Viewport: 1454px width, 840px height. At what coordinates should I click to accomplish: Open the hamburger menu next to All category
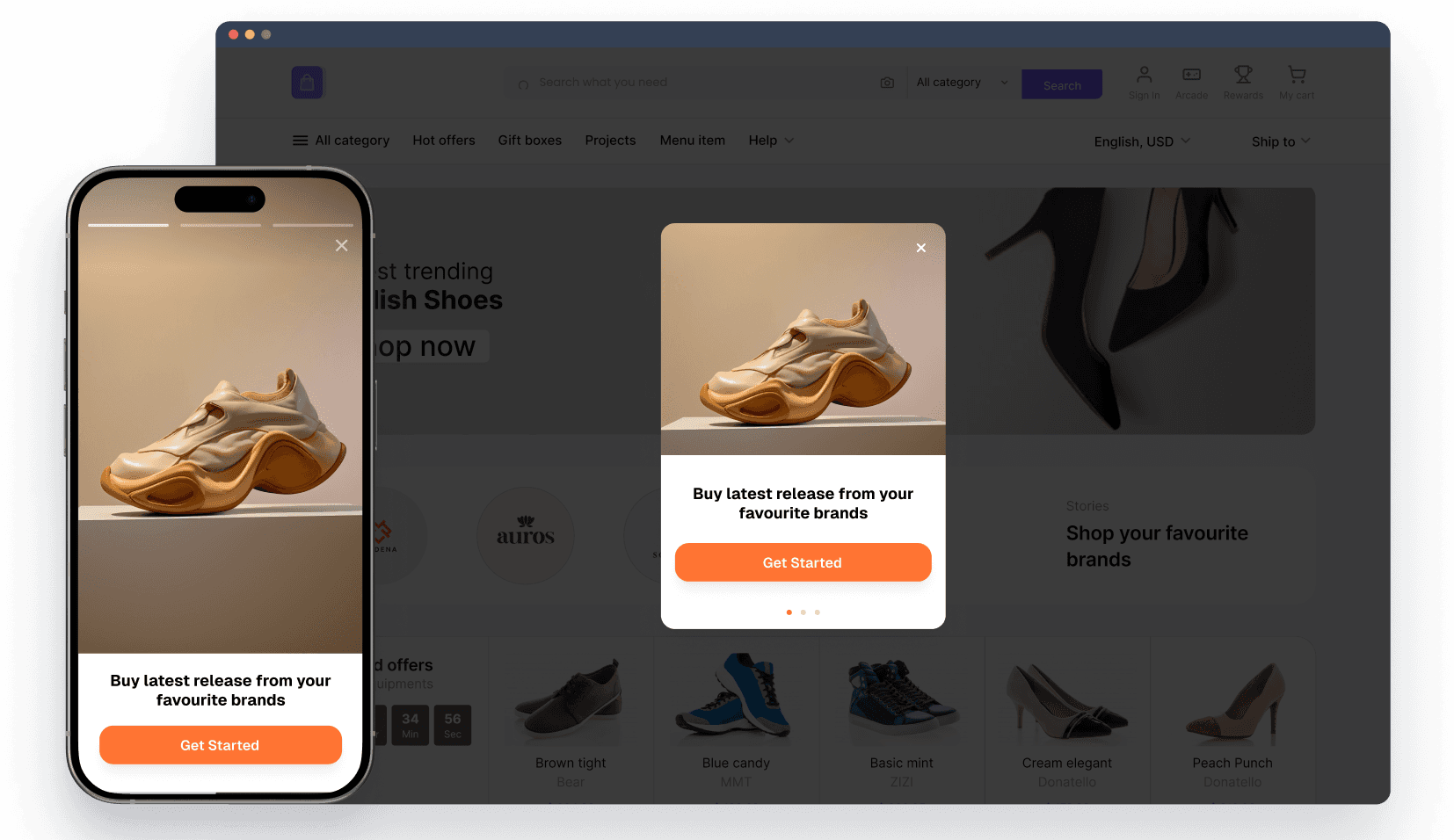[x=300, y=140]
